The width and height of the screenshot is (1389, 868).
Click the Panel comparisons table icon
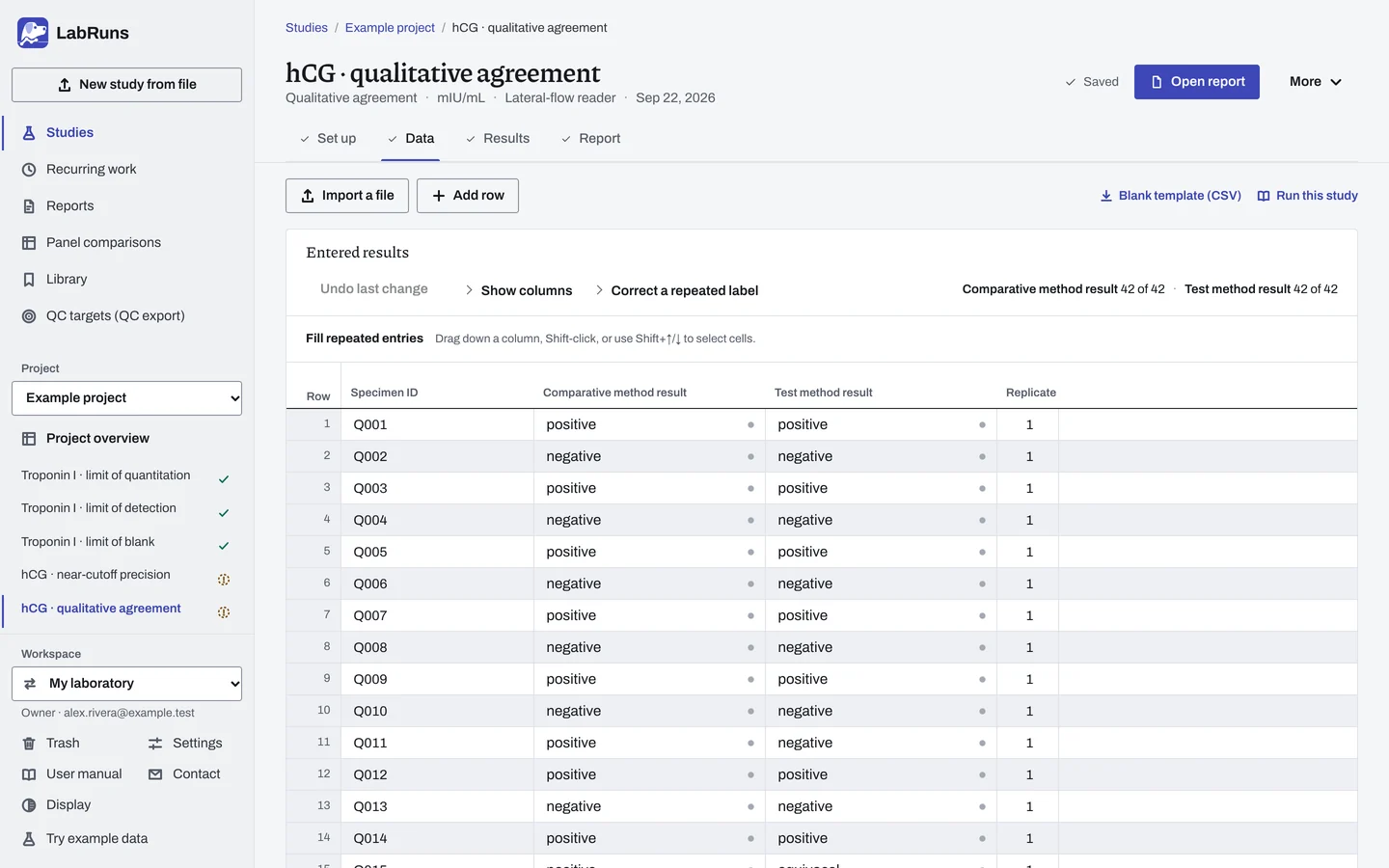click(x=29, y=243)
